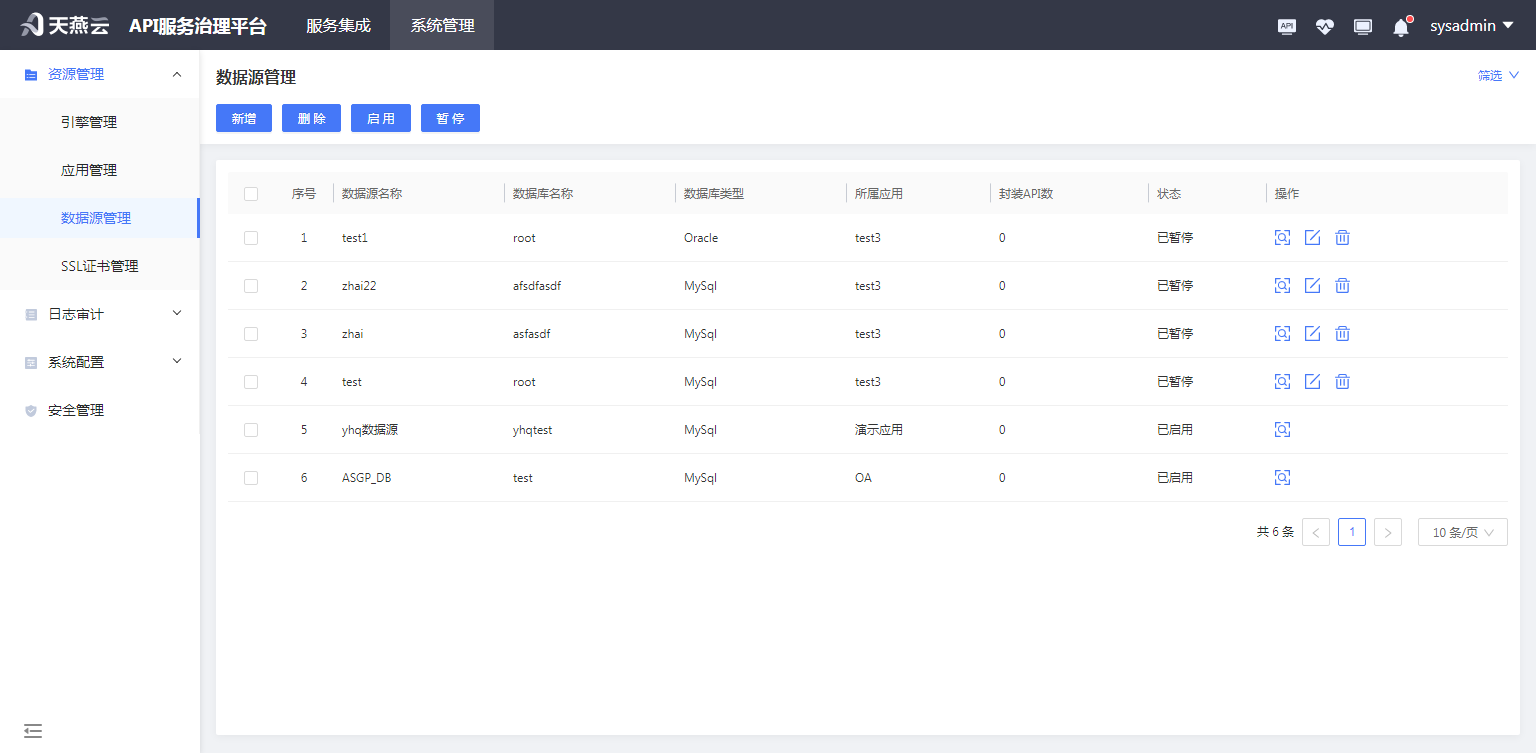The image size is (1536, 753).
Task: Open the 筛选 filter link
Action: (1497, 75)
